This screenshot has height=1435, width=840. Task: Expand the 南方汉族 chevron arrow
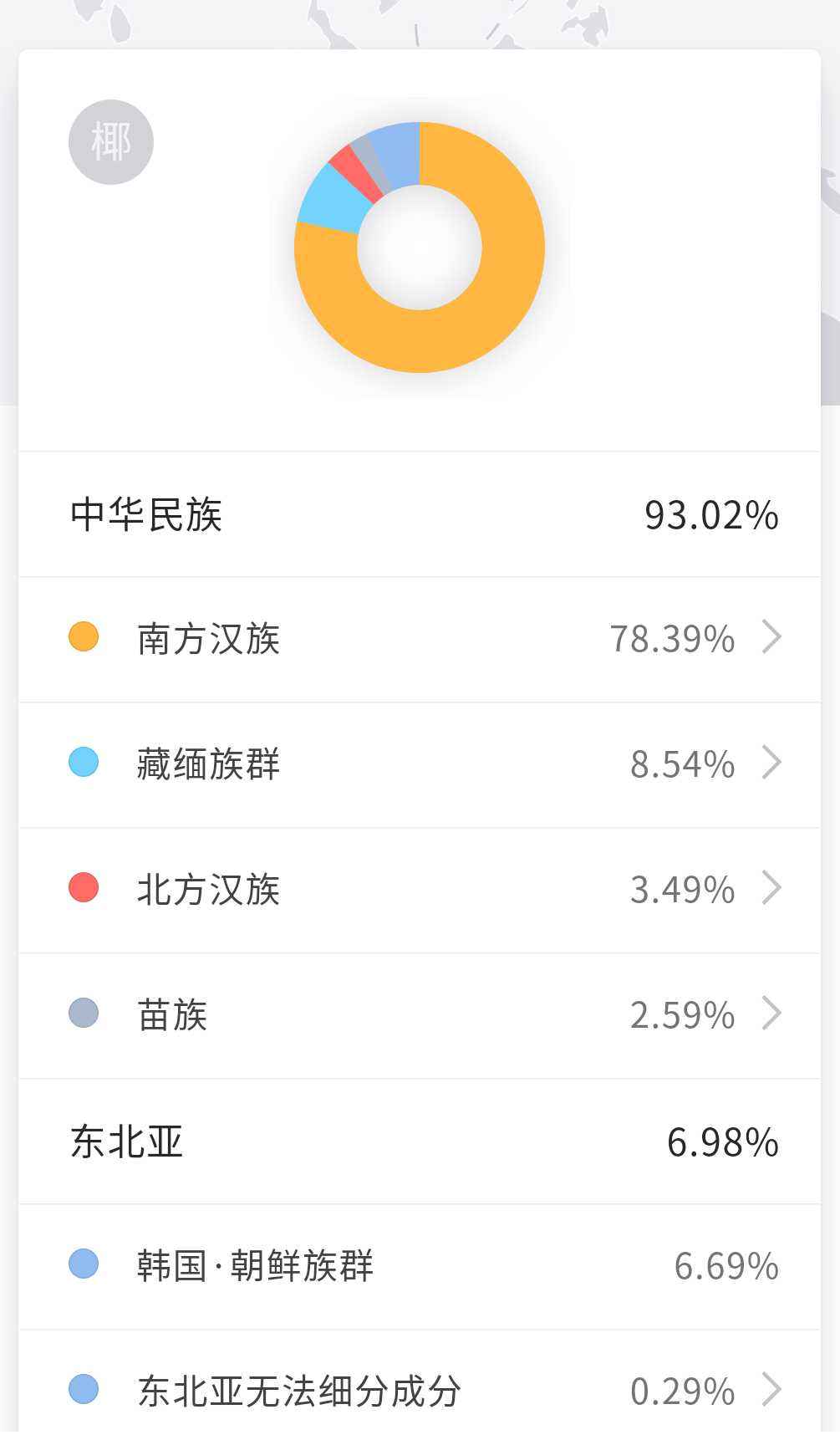[771, 636]
